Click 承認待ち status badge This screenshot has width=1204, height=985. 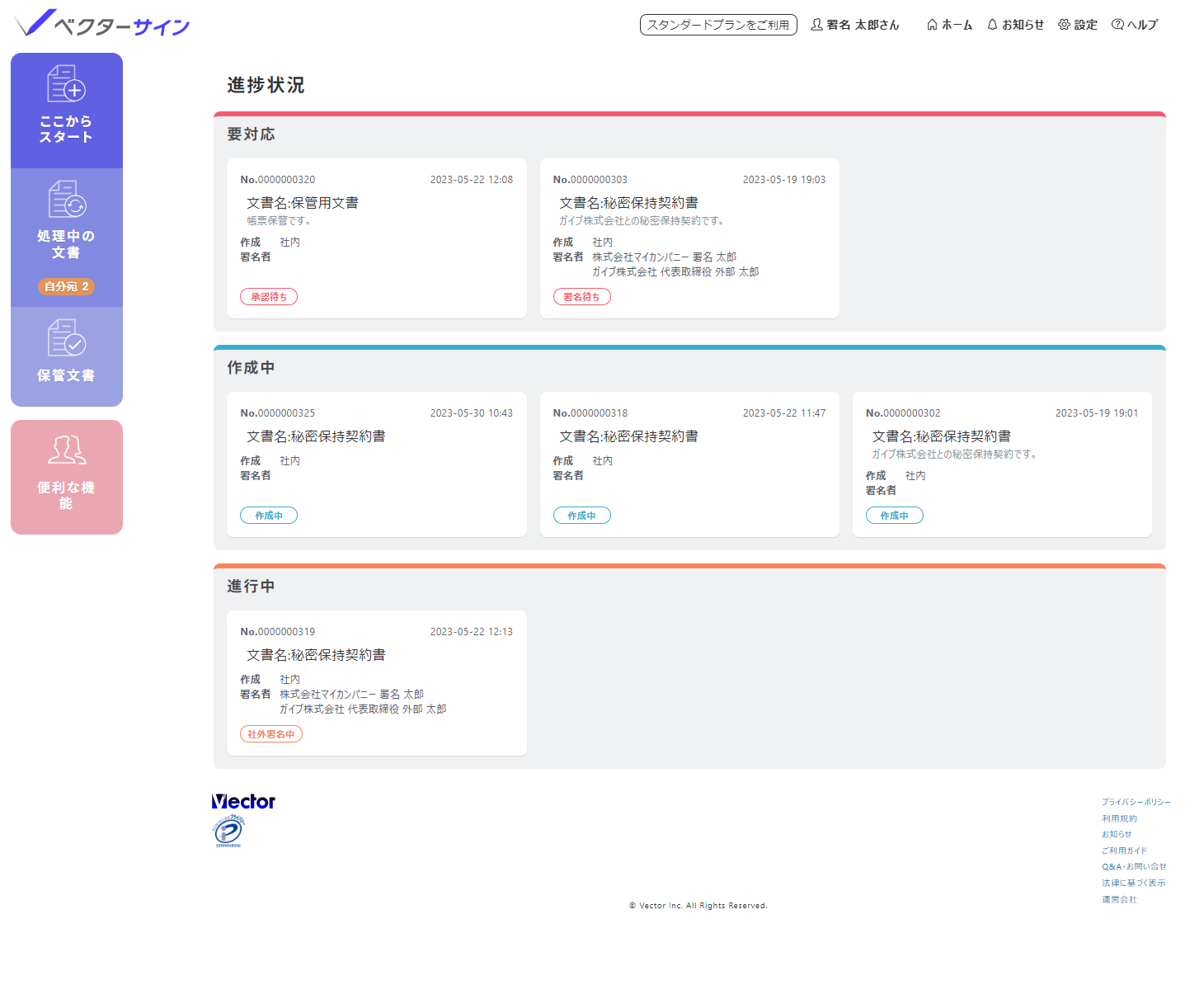[269, 297]
